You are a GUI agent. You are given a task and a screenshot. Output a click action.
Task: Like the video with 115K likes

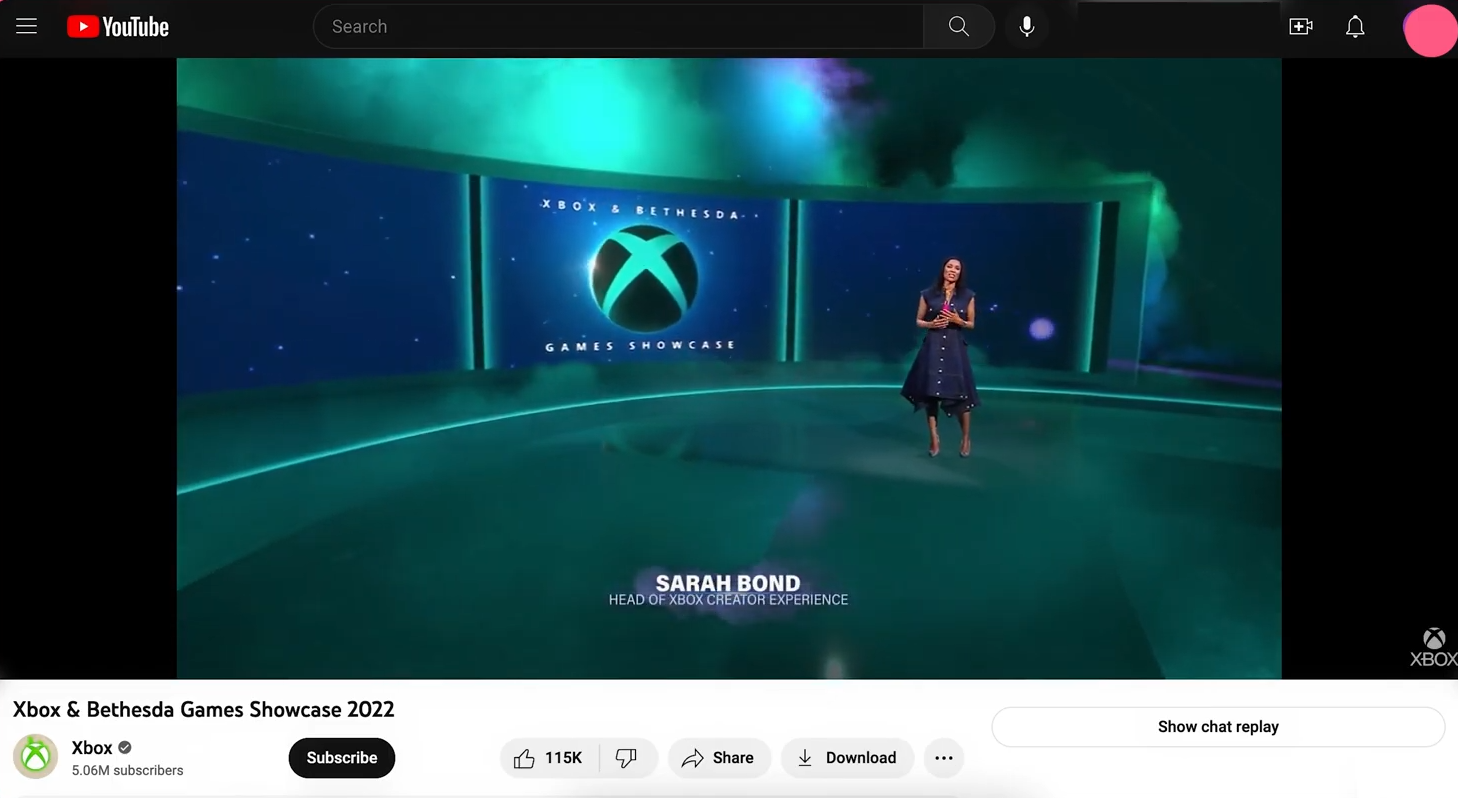[x=549, y=758]
